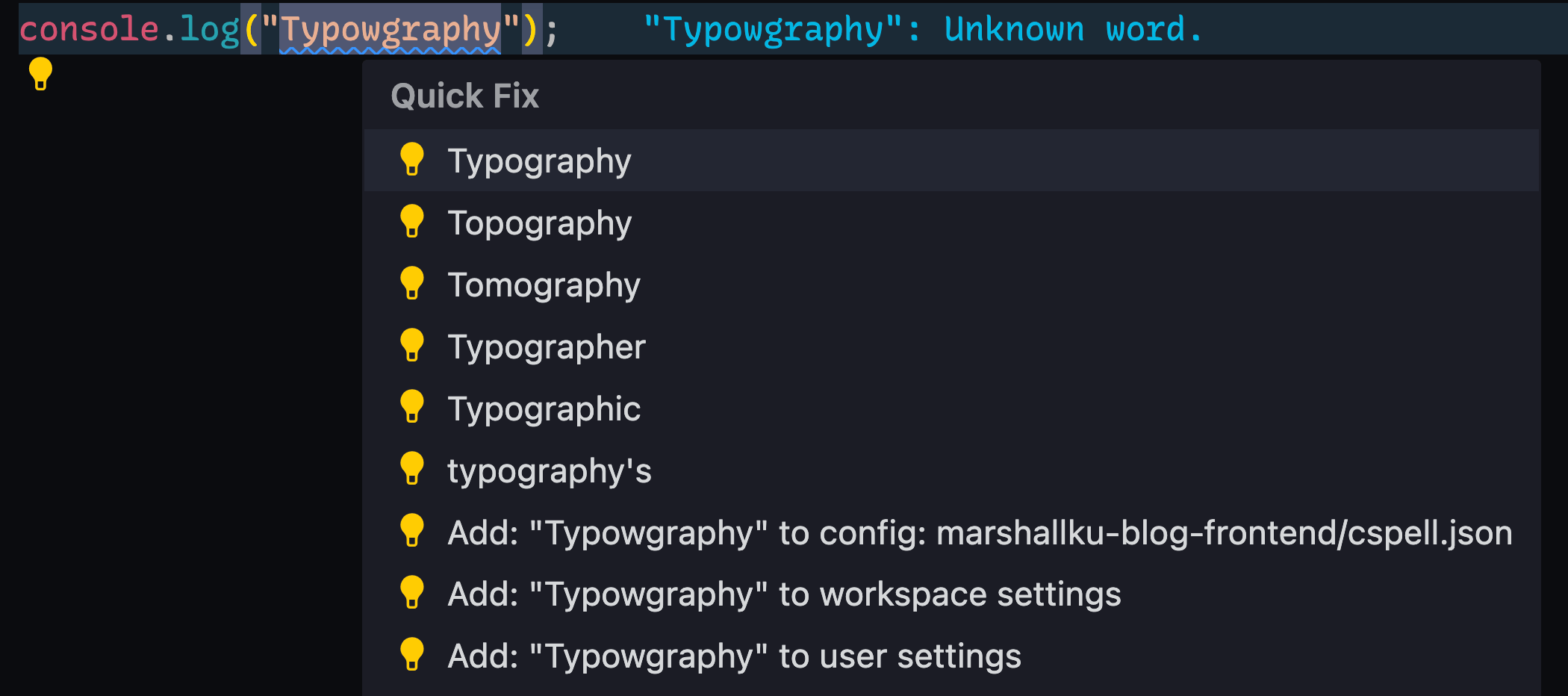Click the lightbulb icon next to typography's

[x=412, y=470]
